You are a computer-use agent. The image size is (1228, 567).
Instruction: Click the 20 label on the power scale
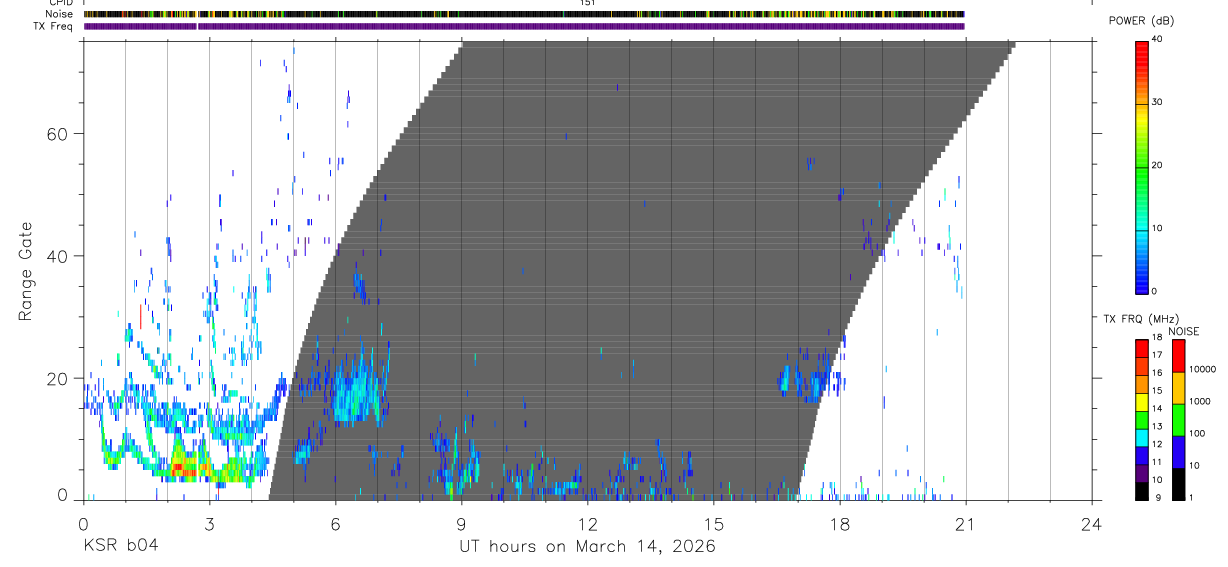pyautogui.click(x=1158, y=165)
